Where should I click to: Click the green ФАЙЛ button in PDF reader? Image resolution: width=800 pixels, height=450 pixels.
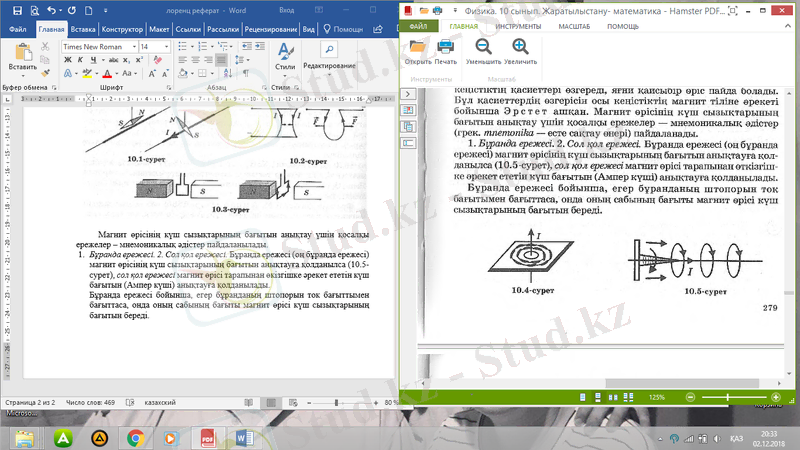(x=418, y=26)
